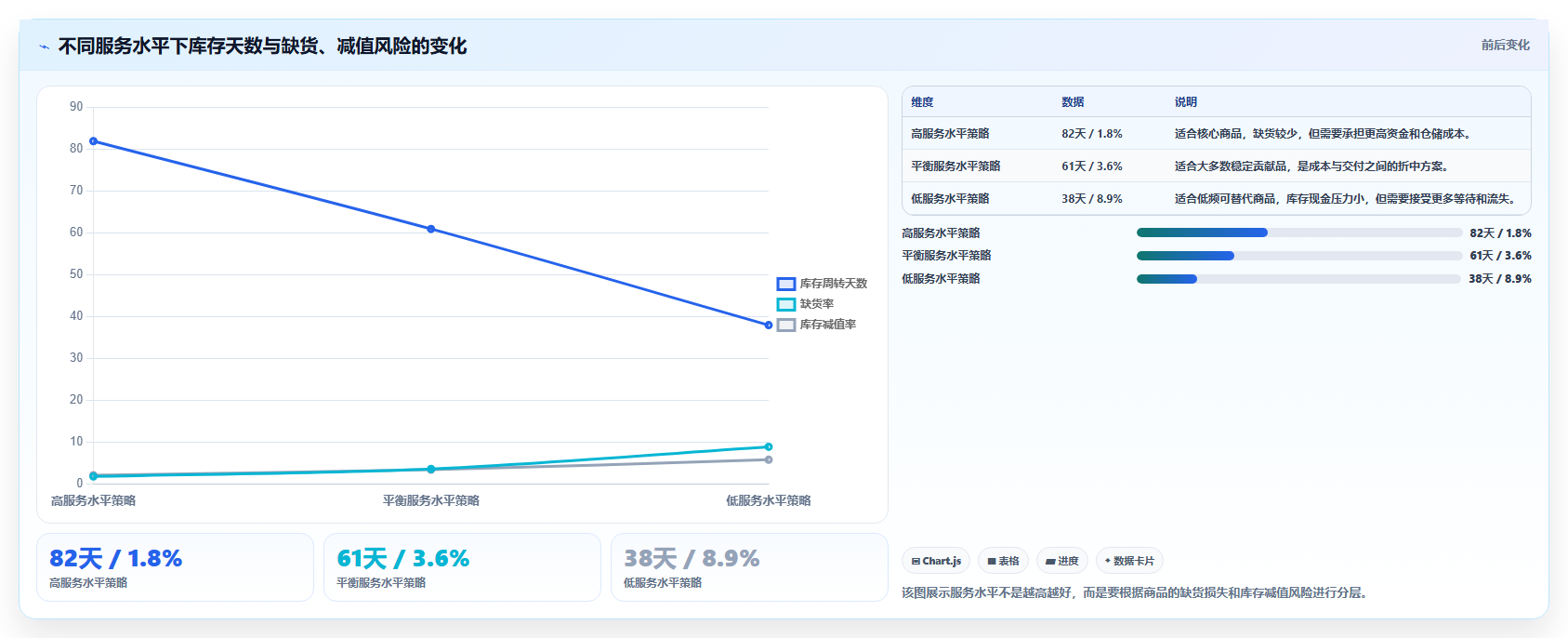
Task: Click the 维度 table column header
Action: coord(922,102)
